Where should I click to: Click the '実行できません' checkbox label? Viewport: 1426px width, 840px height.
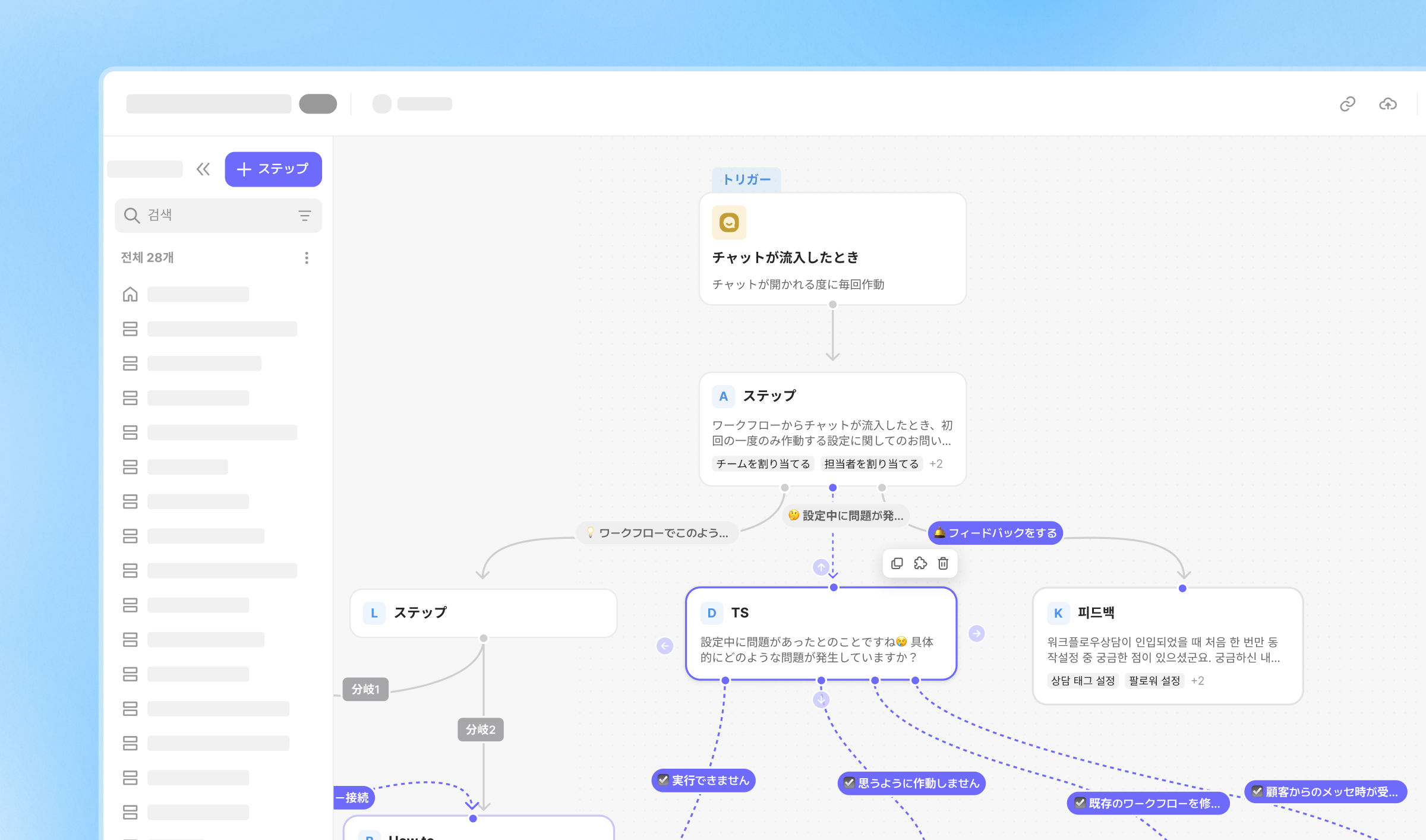703,781
